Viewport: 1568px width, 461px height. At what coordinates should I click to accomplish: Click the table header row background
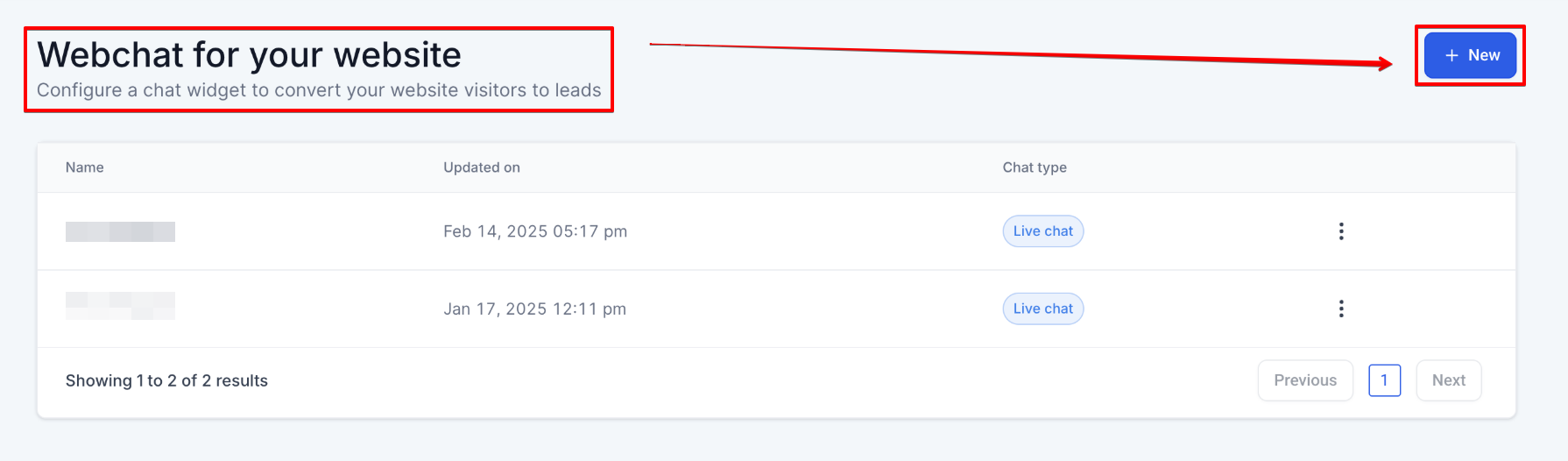745,167
